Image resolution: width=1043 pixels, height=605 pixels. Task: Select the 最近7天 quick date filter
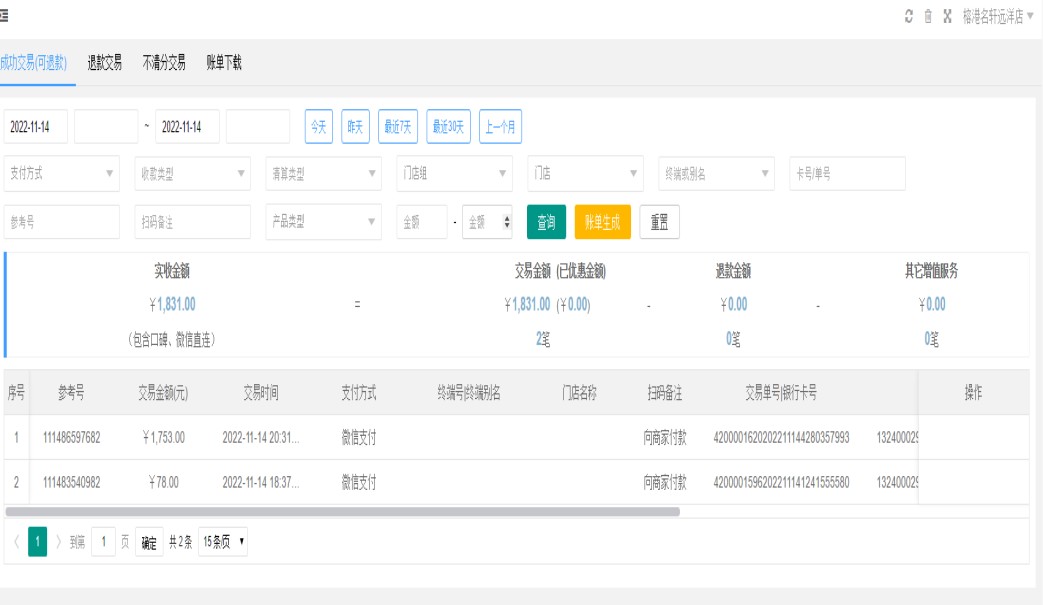(x=398, y=127)
